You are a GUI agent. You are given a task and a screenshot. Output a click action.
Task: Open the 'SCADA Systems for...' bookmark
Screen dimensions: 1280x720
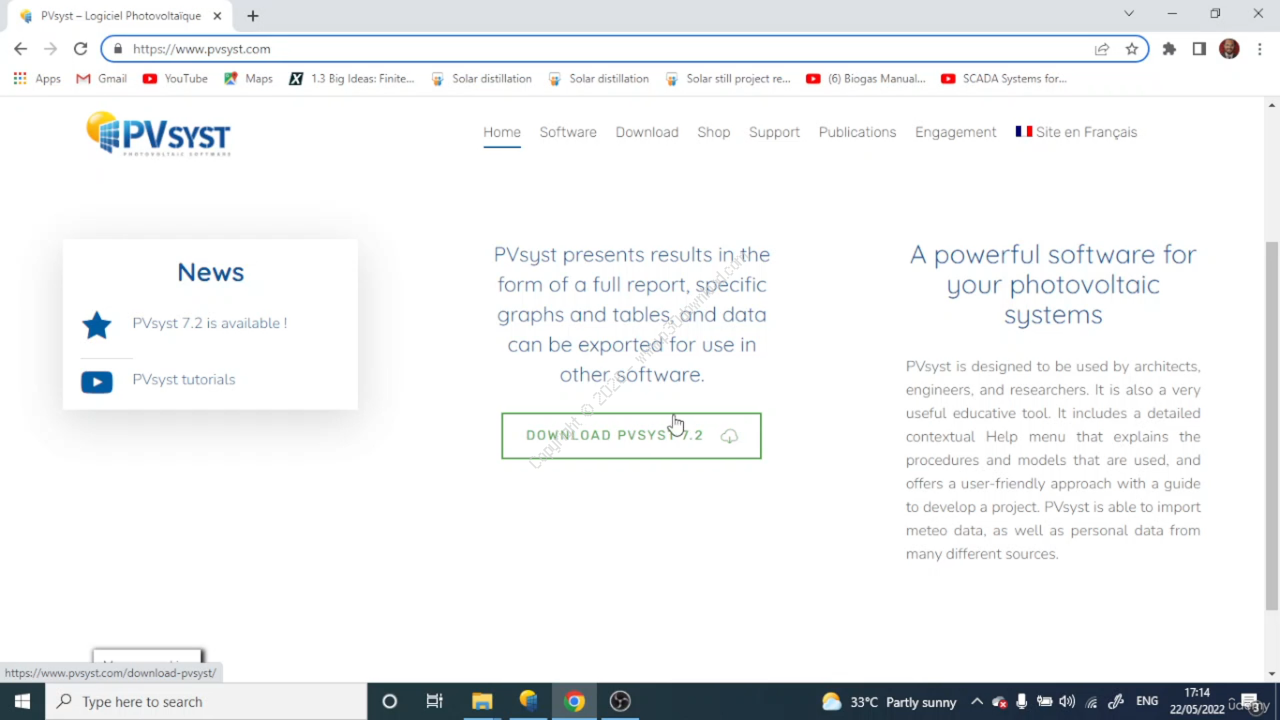tap(1003, 79)
